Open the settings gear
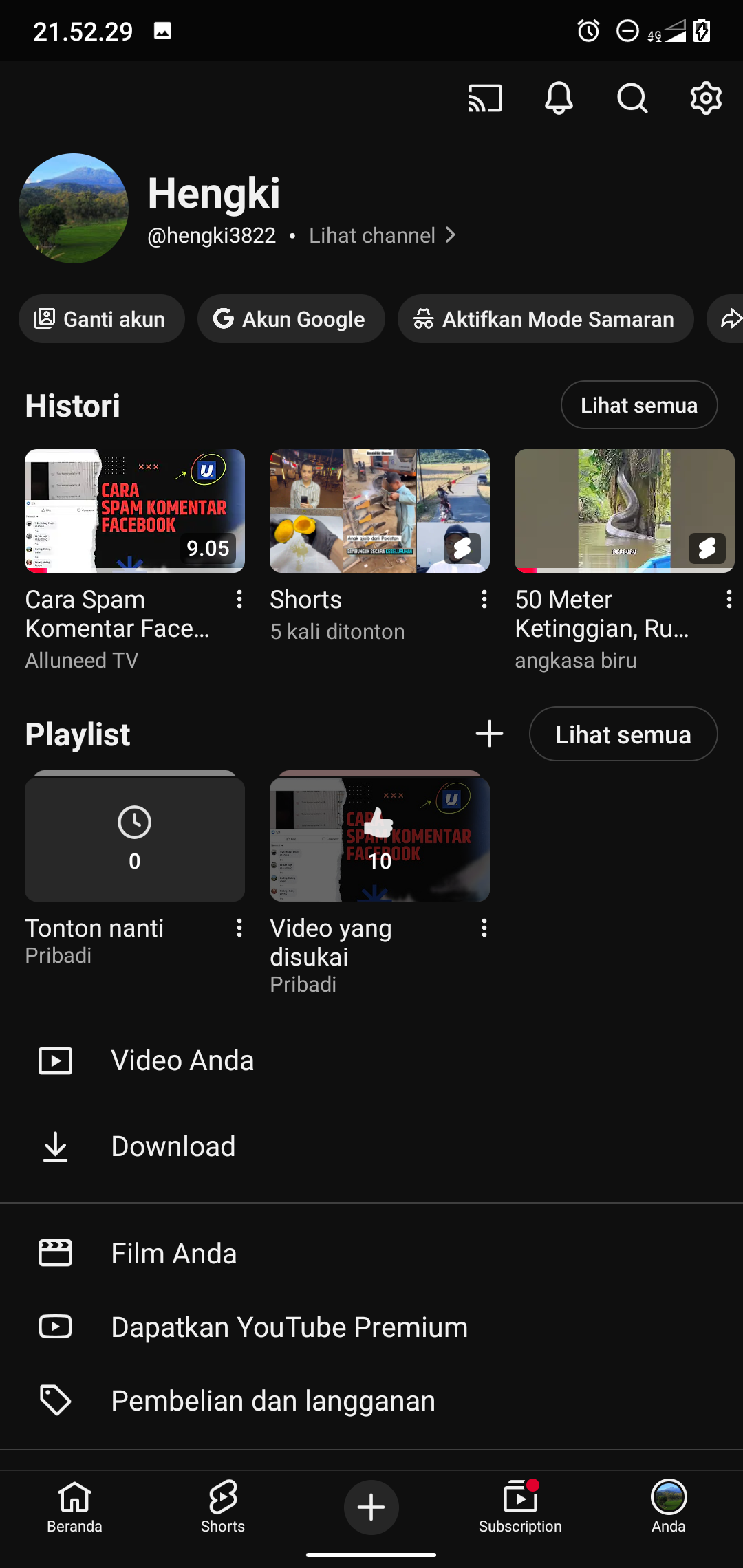The height and width of the screenshot is (1568, 743). pyautogui.click(x=706, y=98)
